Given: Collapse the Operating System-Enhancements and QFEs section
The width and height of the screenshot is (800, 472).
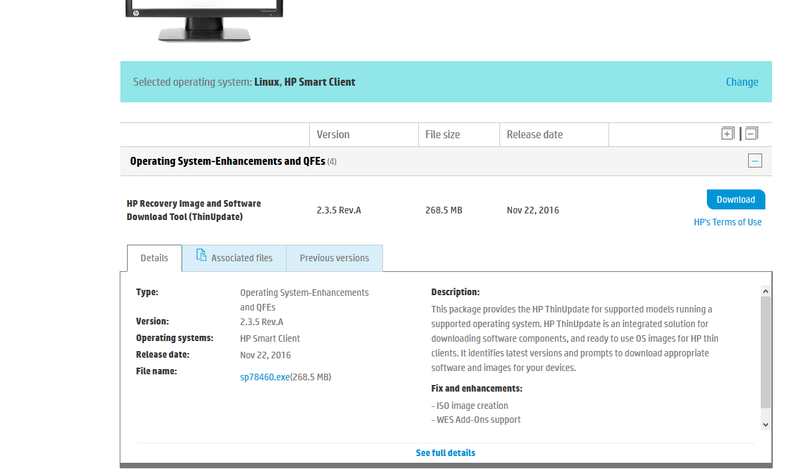Looking at the screenshot, I should coord(755,161).
